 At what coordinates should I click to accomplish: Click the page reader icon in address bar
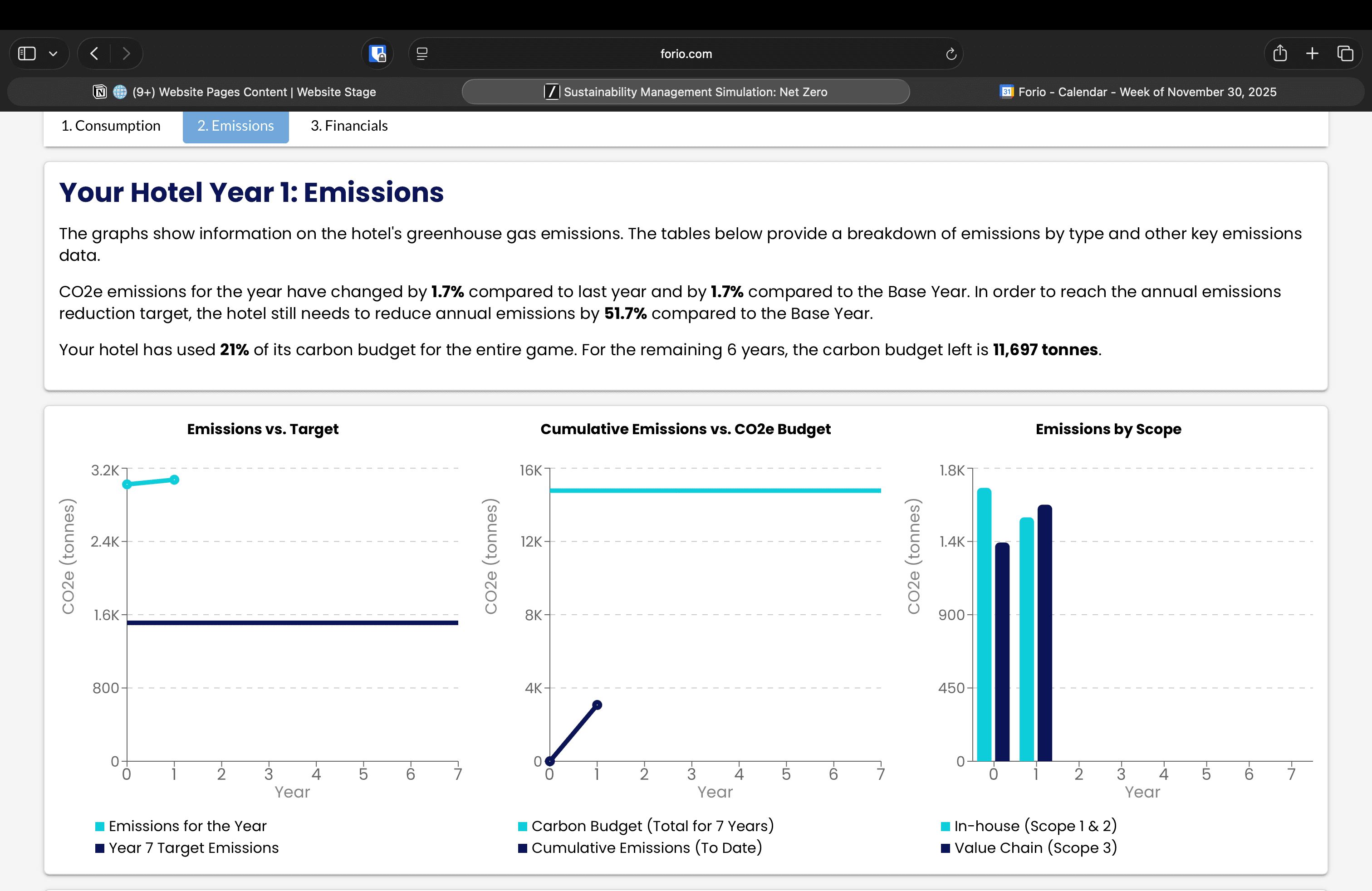[x=422, y=54]
